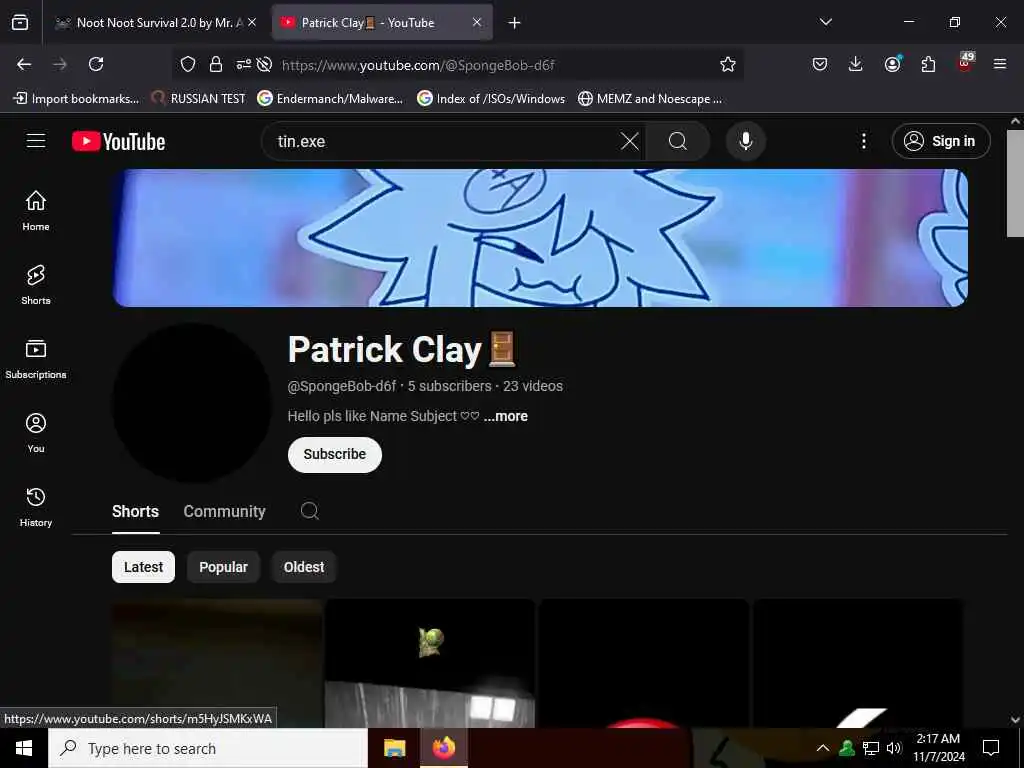
Task: Click the YouTube logo
Action: (x=118, y=141)
